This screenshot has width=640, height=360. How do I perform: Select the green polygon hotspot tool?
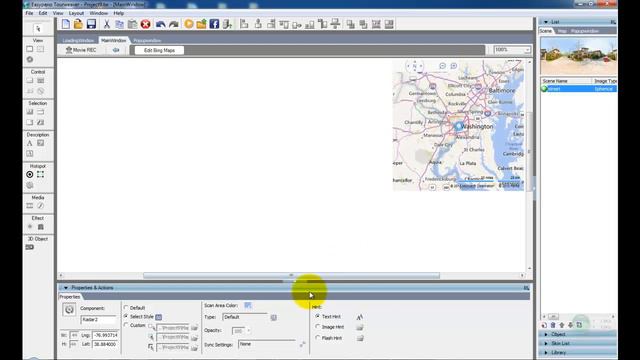tap(40, 175)
